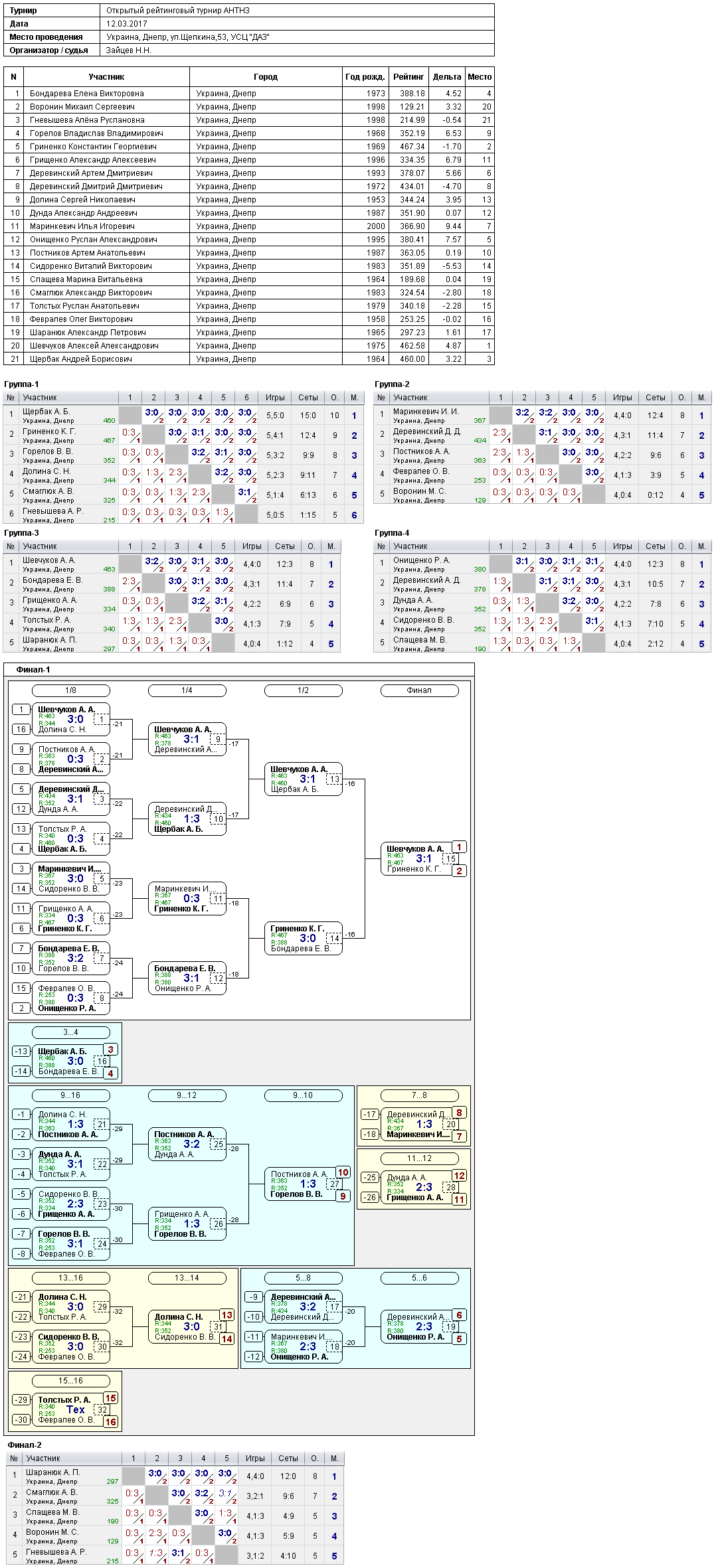The height and width of the screenshot is (1568, 718).
Task: Click the '9...16' bracket label
Action: click(70, 1095)
